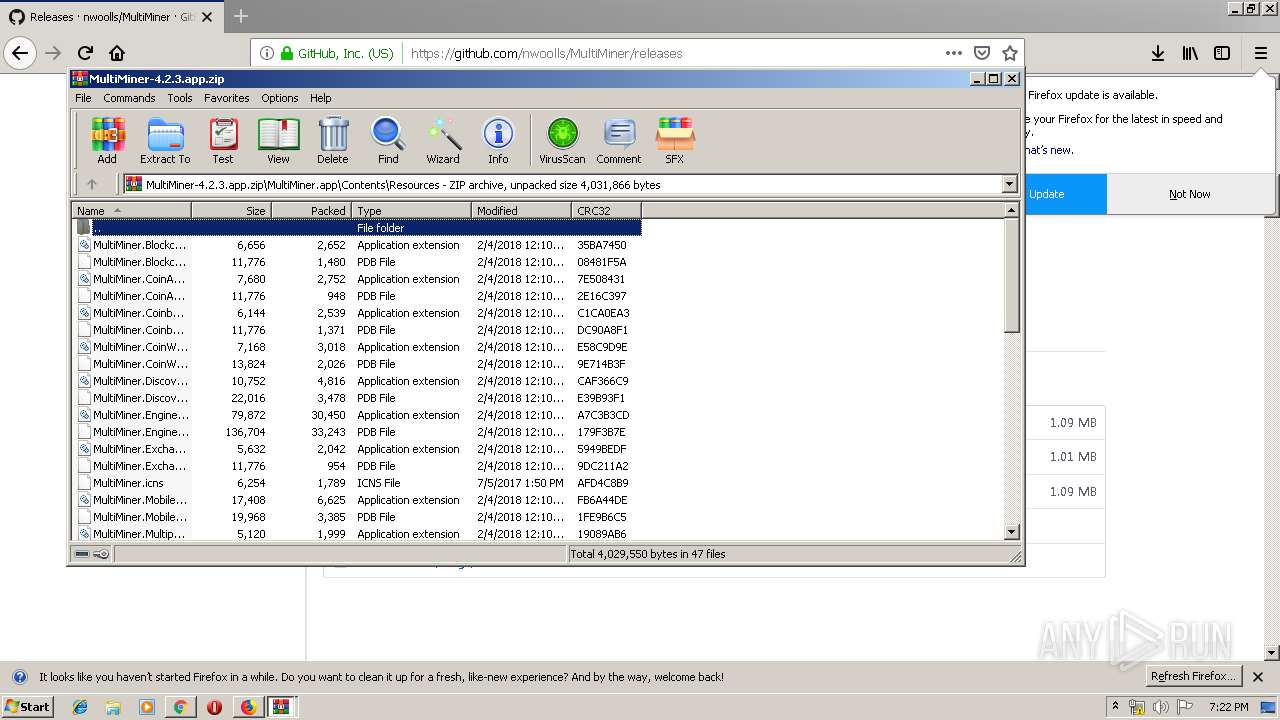1280x720 pixels.
Task: Click the file list scrollbar thumb
Action: click(x=1011, y=276)
